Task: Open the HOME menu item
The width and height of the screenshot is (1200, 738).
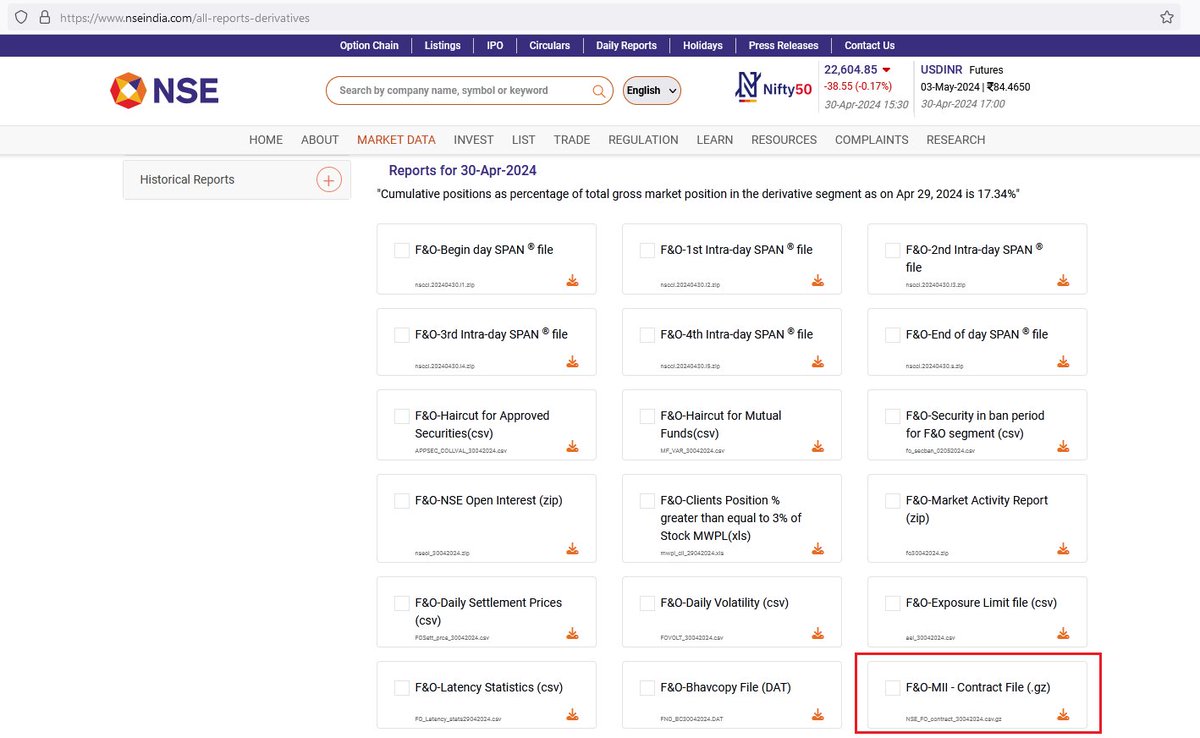Action: pos(266,140)
